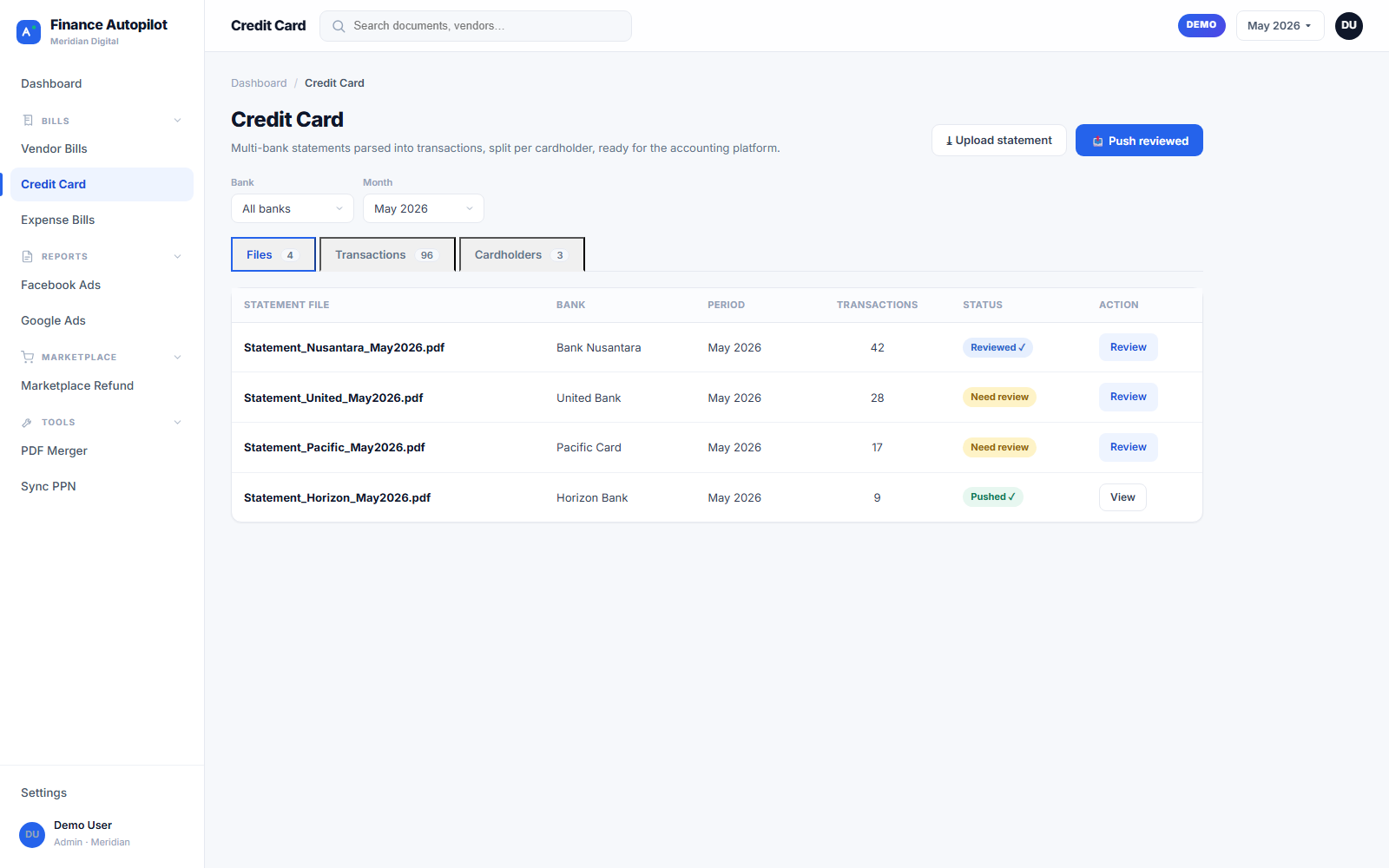Click the Finance Autopilot logo icon

(29, 32)
